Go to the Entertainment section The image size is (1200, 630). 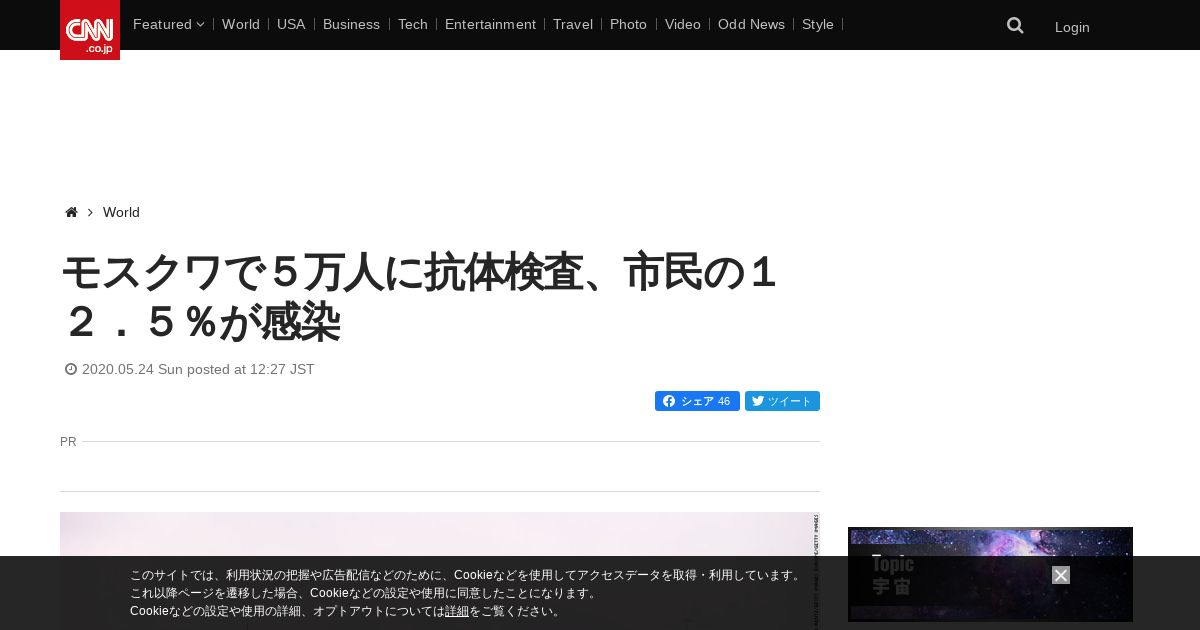[490, 24]
